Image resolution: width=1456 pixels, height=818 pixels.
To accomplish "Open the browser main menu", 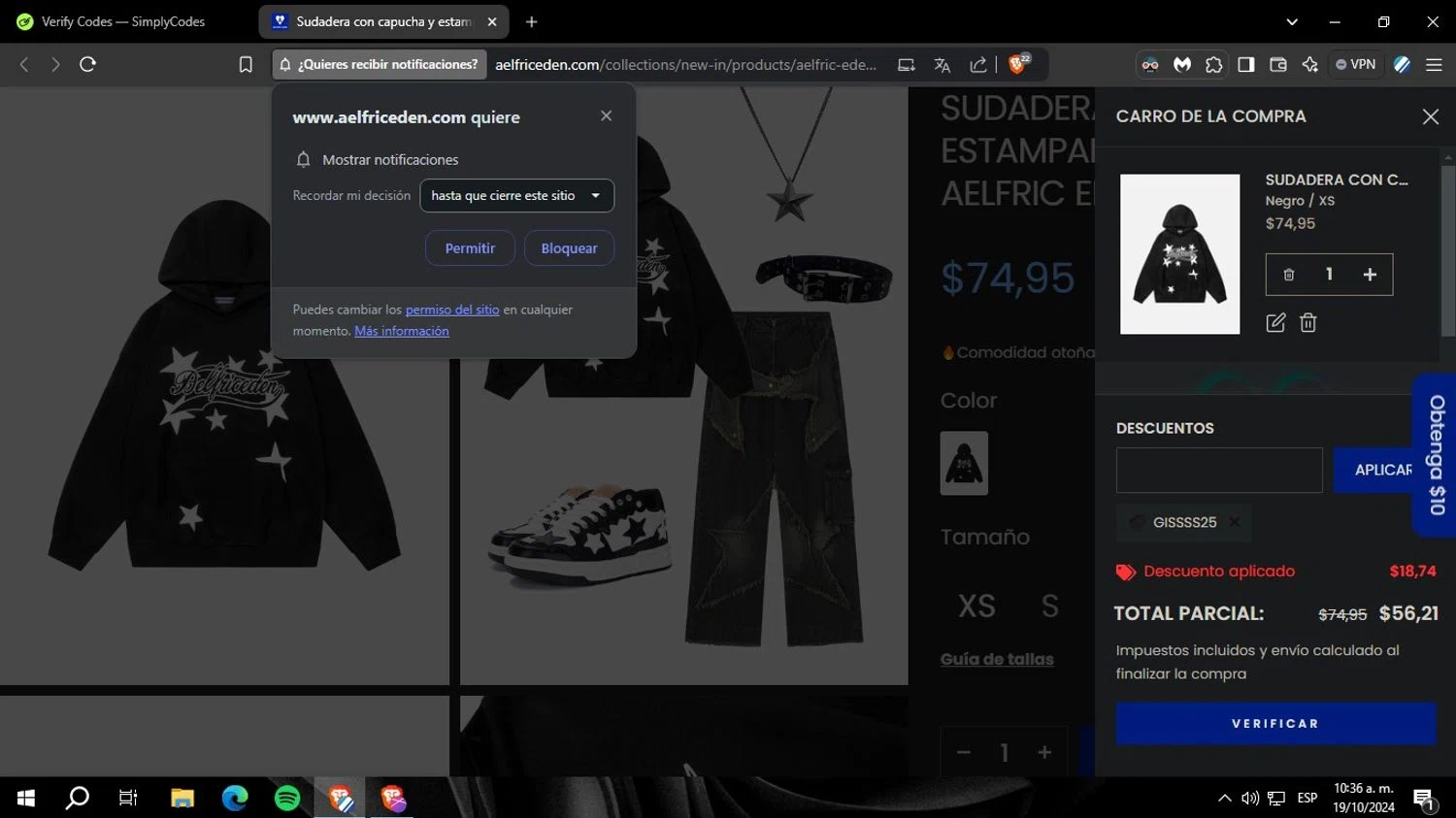I will (x=1434, y=65).
